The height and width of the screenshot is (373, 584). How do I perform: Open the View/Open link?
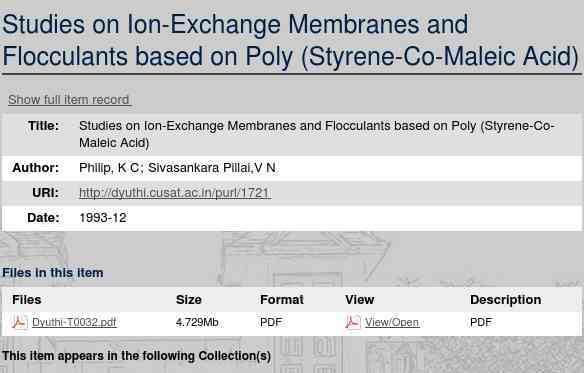coord(392,322)
